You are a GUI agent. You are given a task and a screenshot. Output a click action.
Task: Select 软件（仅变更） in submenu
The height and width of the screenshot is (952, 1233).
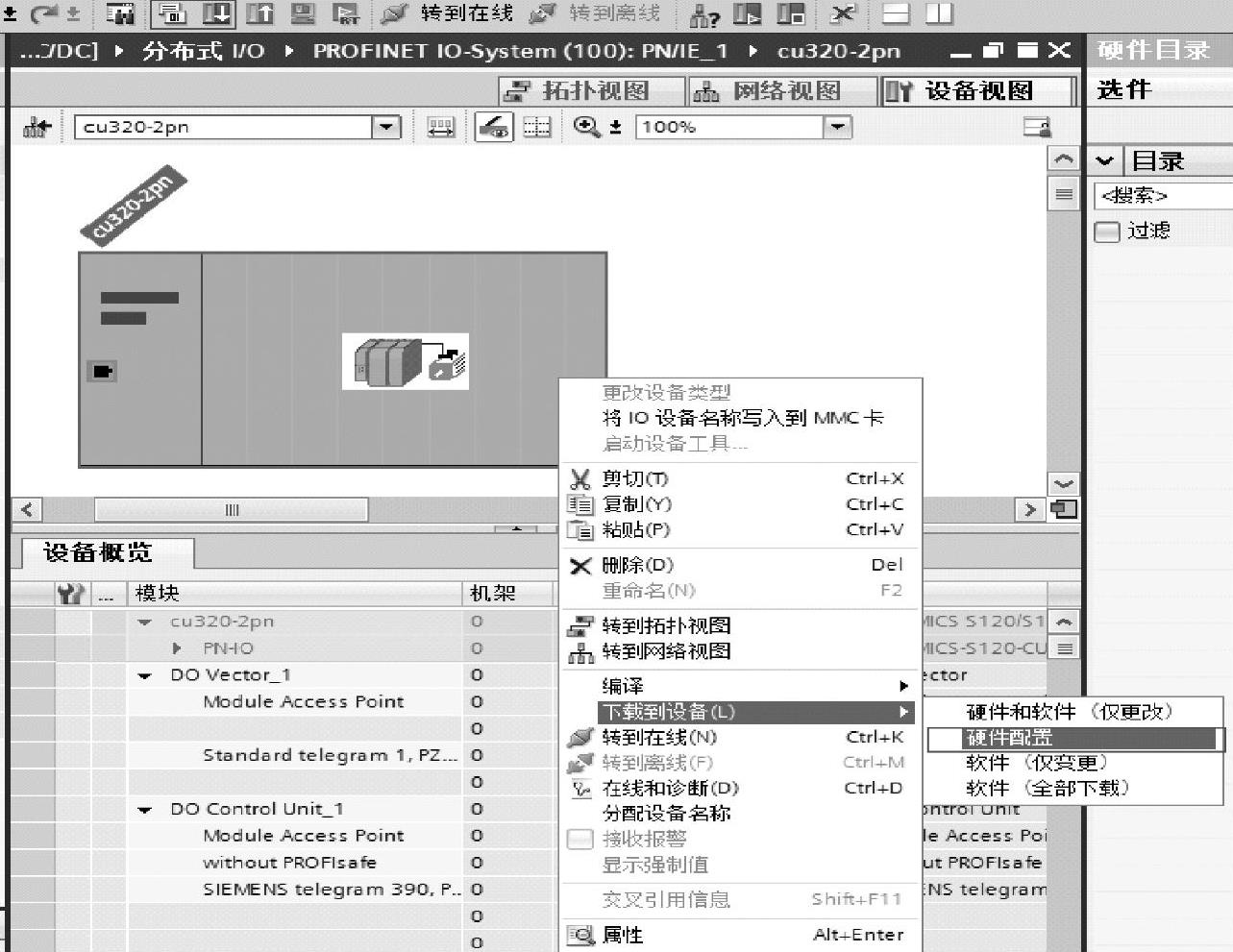tap(1073, 763)
